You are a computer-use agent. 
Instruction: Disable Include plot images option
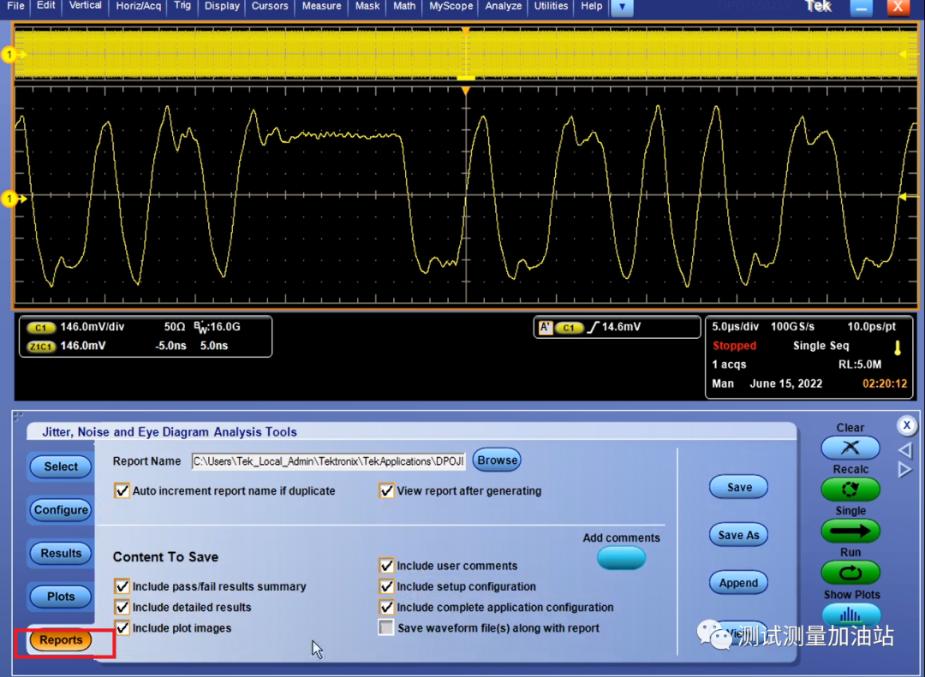pyautogui.click(x=122, y=628)
